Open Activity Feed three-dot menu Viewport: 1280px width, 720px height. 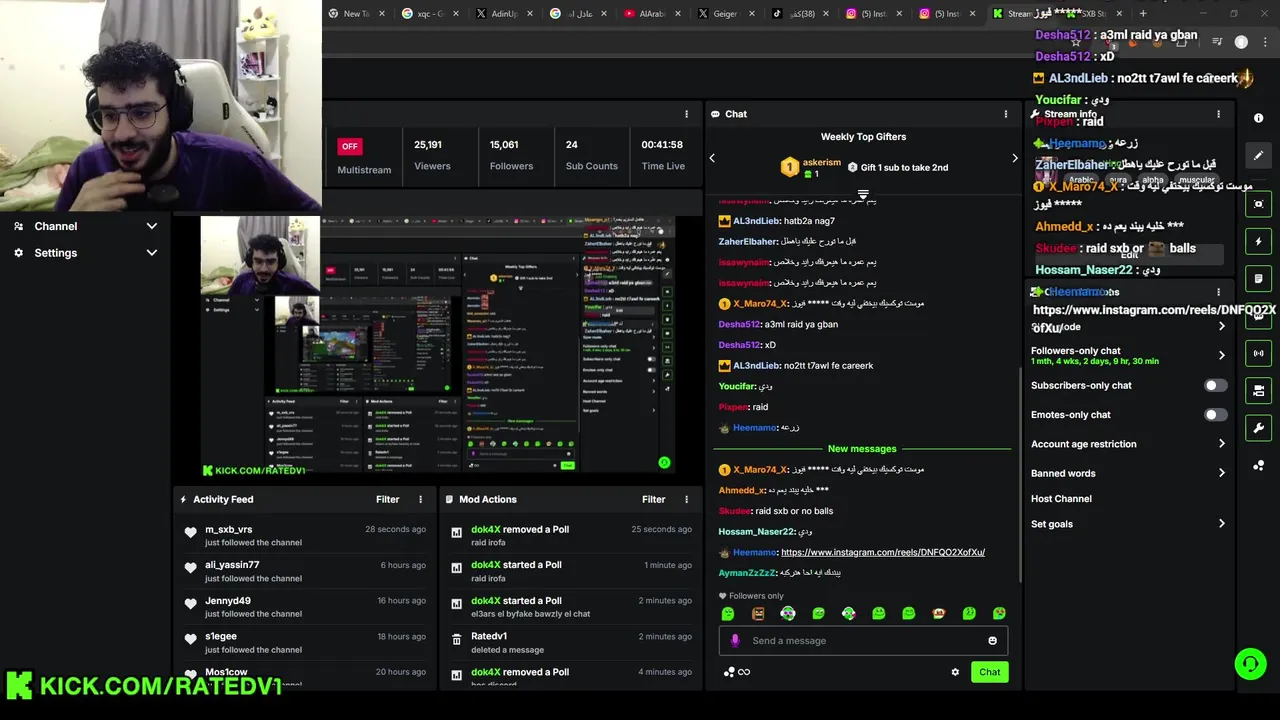click(x=420, y=499)
